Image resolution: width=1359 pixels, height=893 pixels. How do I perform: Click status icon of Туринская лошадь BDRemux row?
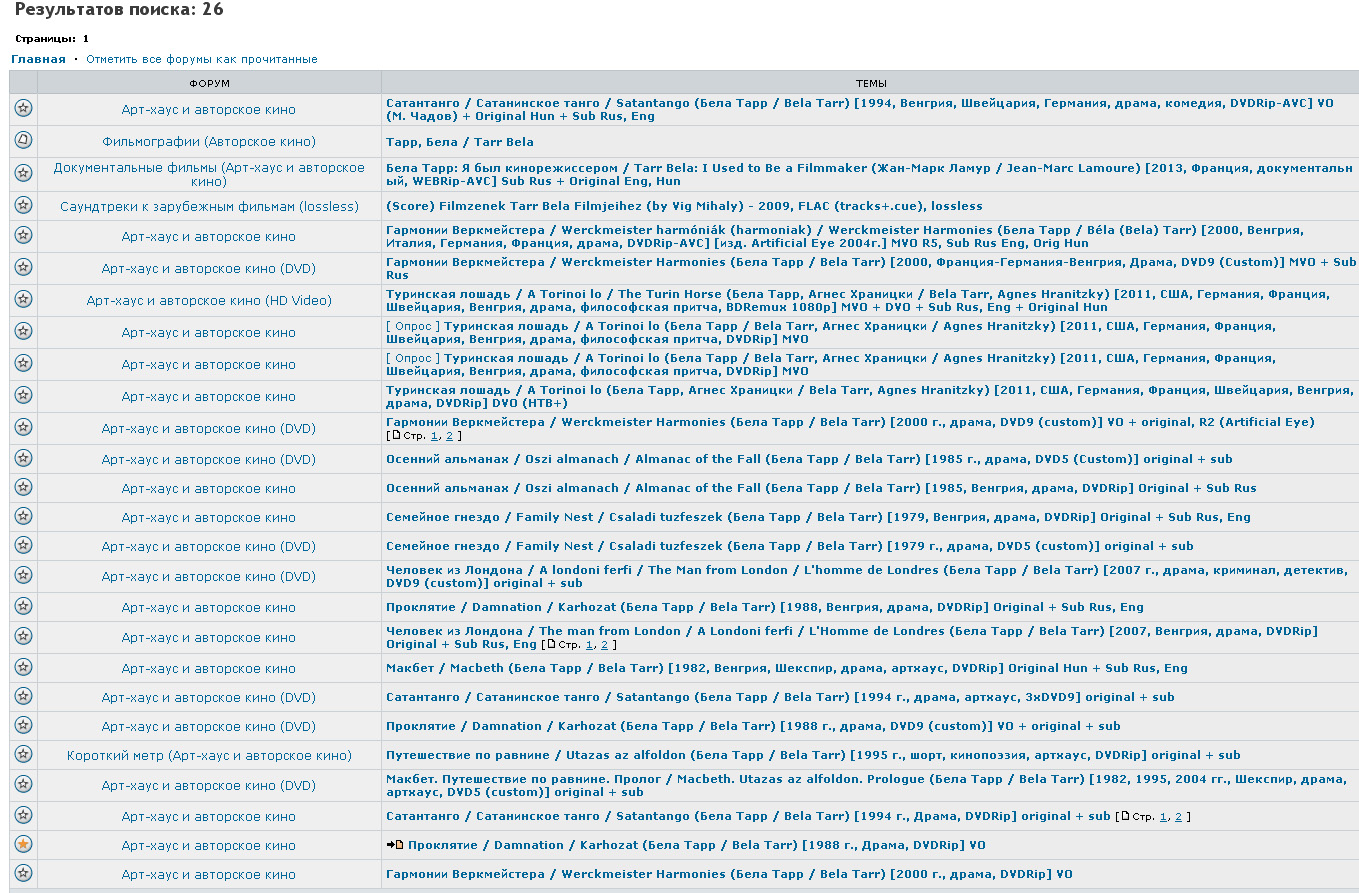point(23,299)
